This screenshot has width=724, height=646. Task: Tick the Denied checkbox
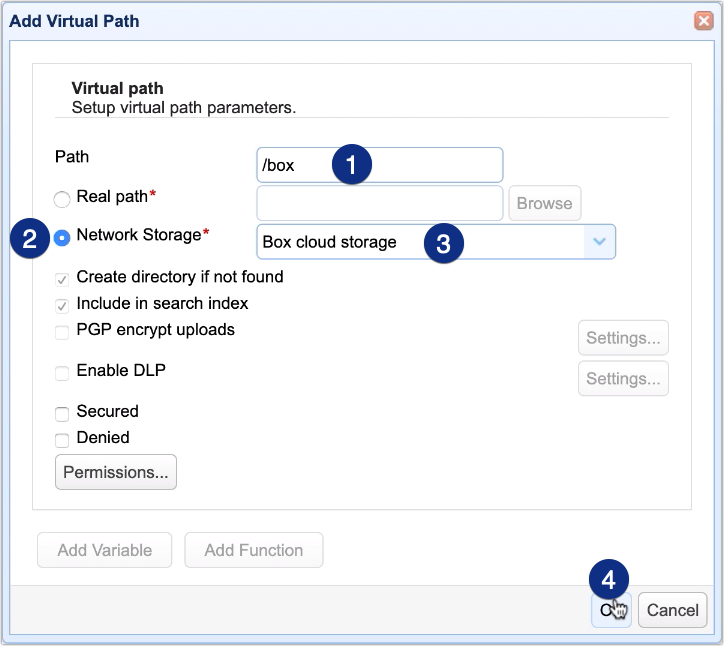(62, 439)
